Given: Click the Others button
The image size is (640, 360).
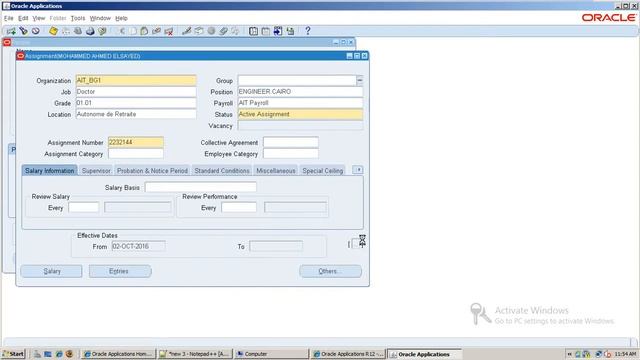Looking at the screenshot, I should (x=330, y=271).
